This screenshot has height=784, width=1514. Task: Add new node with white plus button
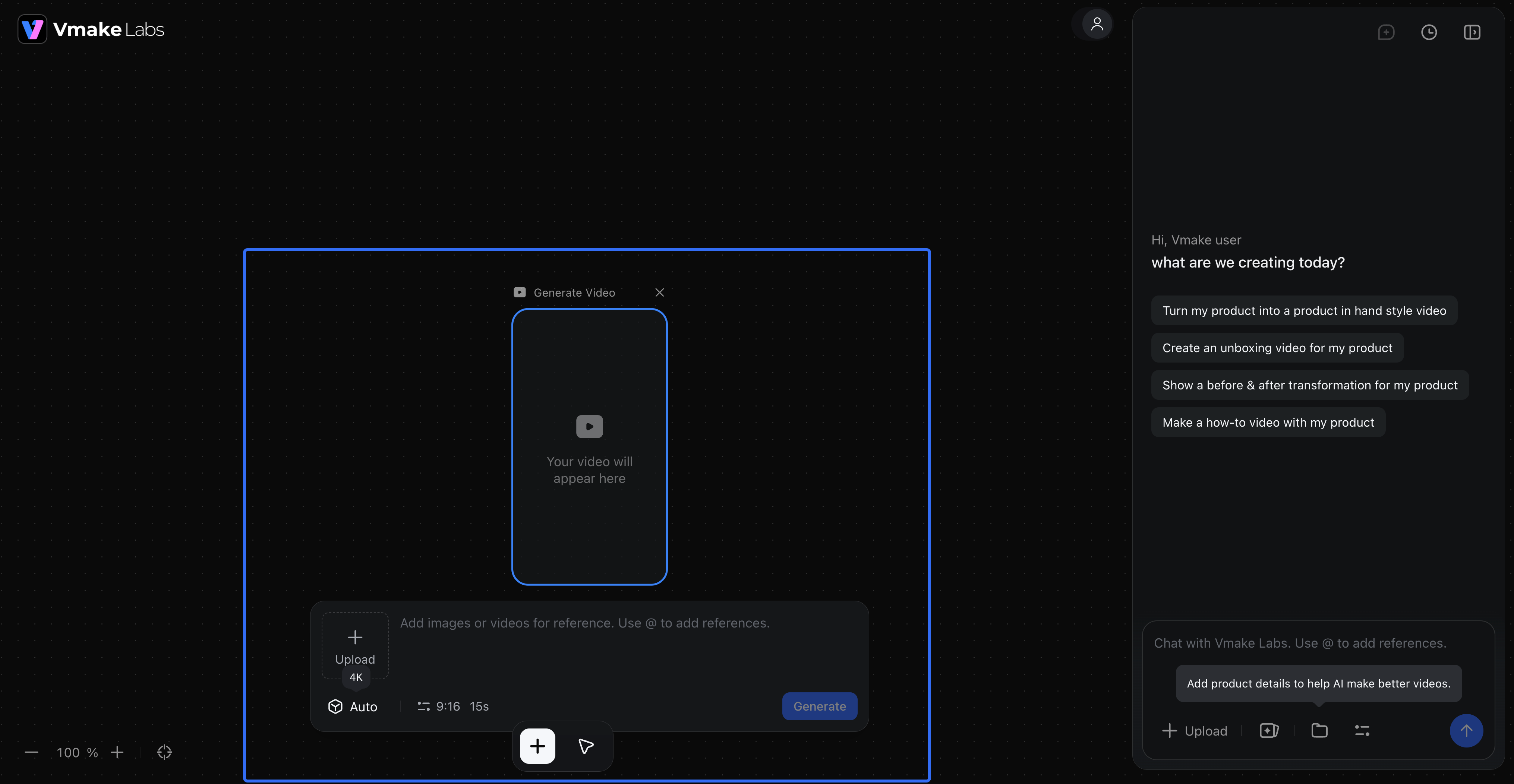pyautogui.click(x=537, y=746)
